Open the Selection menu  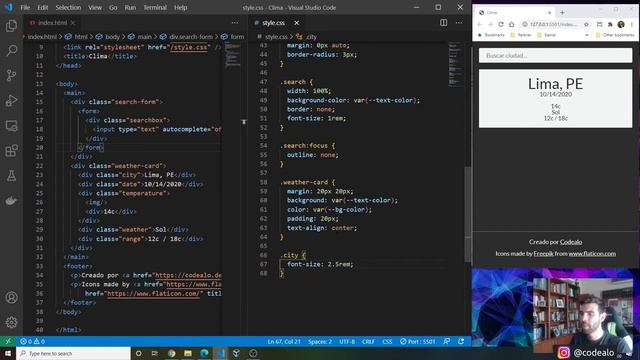(x=68, y=7)
